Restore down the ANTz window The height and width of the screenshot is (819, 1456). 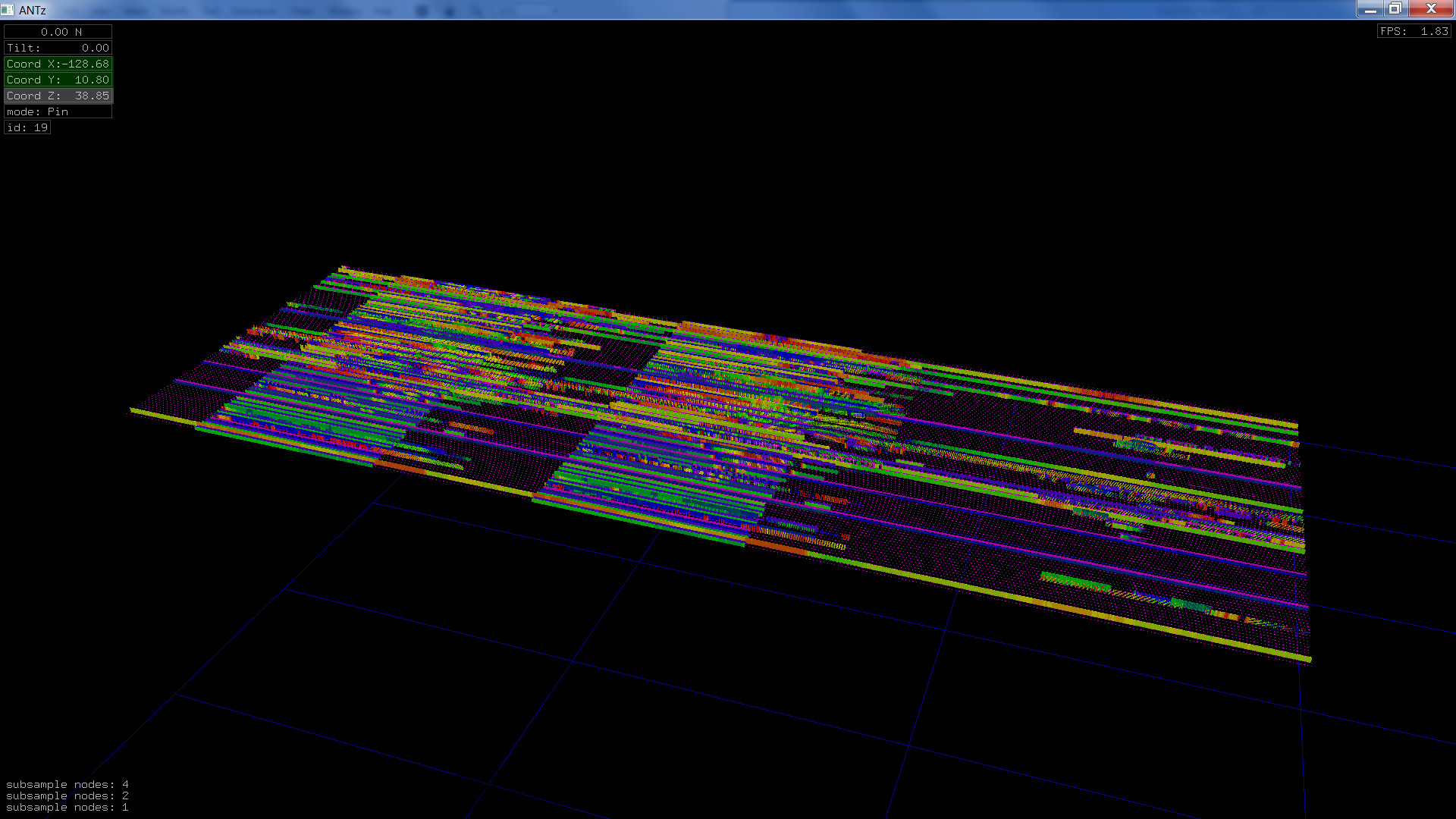pyautogui.click(x=1395, y=9)
